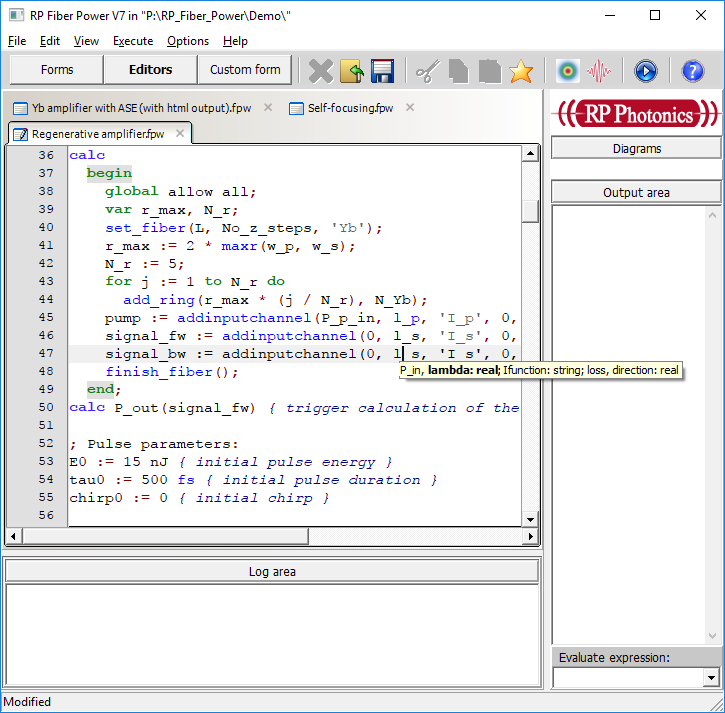This screenshot has height=713, width=725.
Task: Click the gray X delete icon
Action: click(320, 70)
